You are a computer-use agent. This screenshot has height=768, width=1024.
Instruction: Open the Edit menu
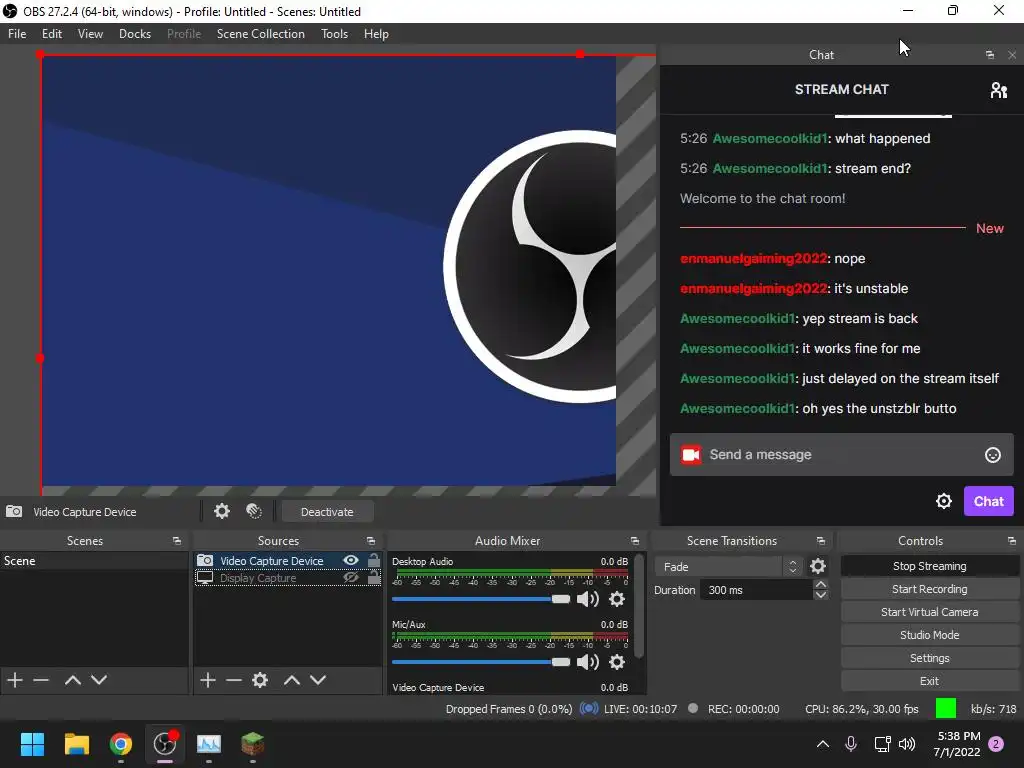(52, 34)
